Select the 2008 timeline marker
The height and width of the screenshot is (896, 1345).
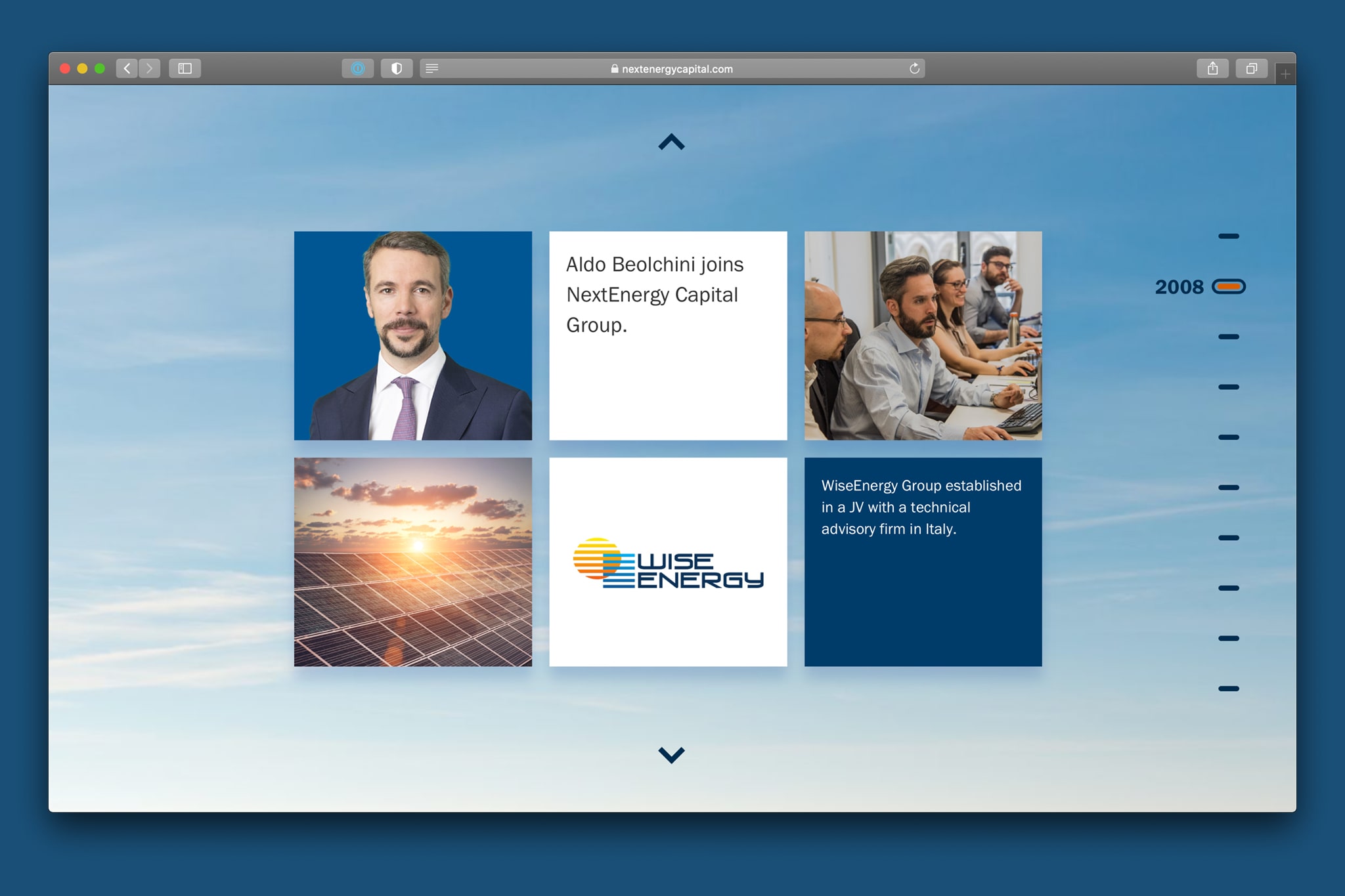pos(1228,286)
